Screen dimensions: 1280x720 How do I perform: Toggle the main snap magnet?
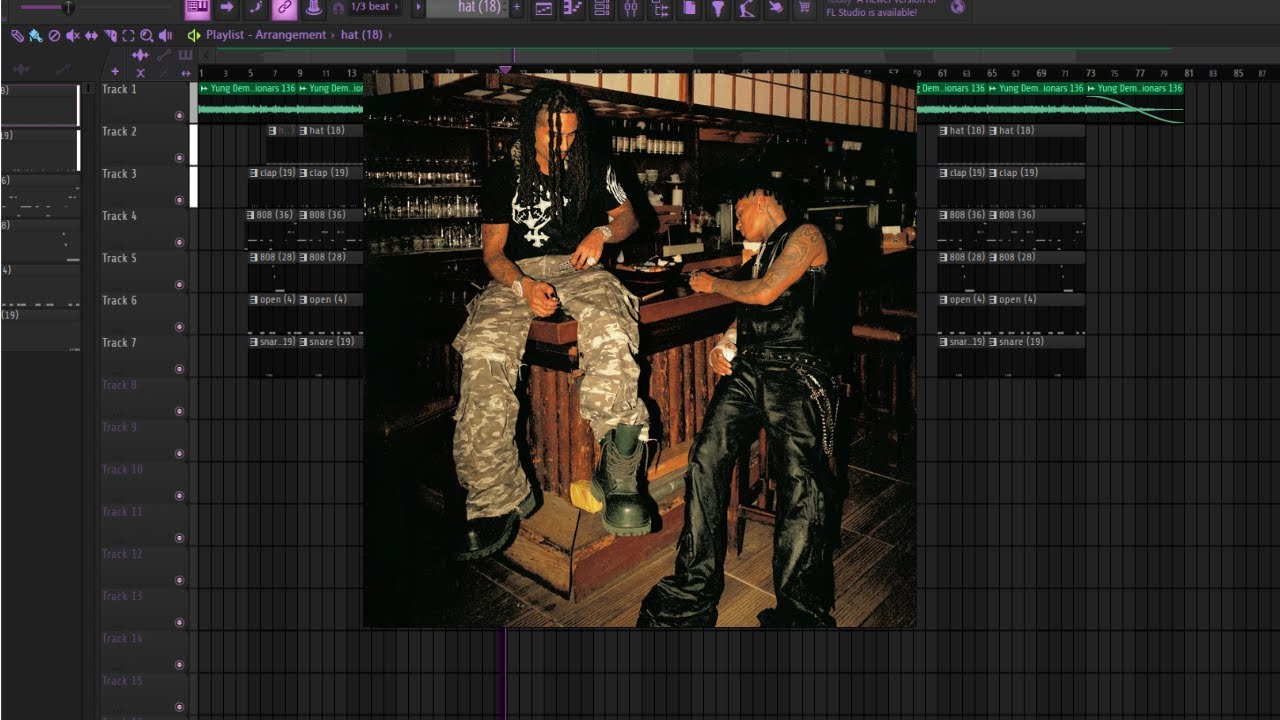click(338, 8)
